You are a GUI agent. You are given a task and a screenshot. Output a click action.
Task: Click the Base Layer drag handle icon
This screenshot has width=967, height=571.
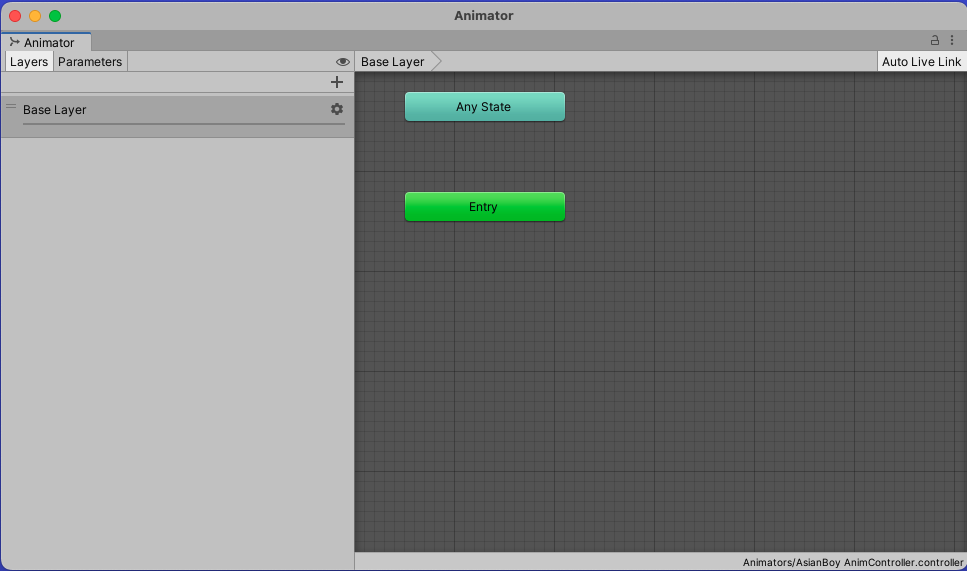tap(11, 106)
